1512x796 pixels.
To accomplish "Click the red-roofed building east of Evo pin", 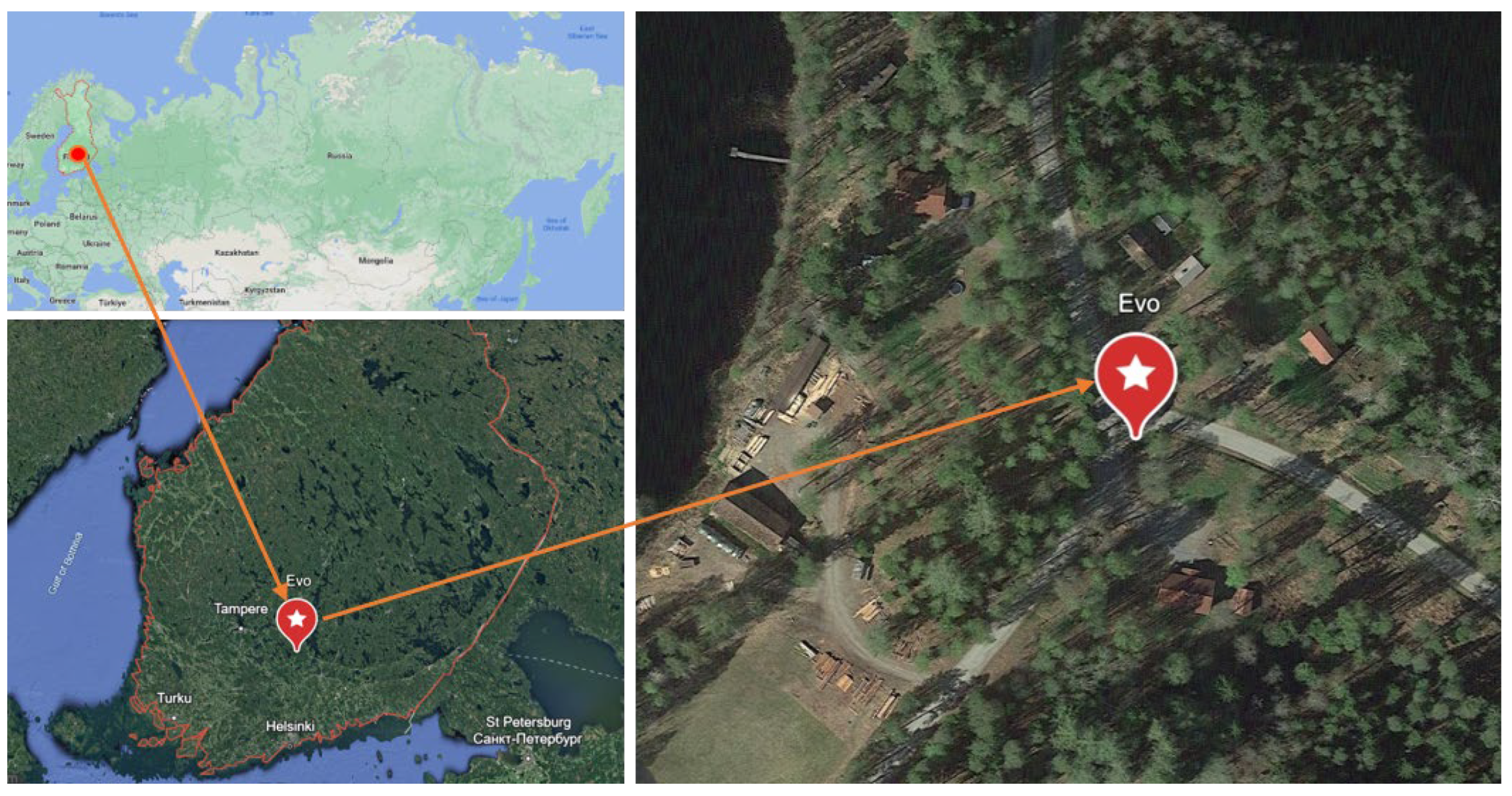I will (1319, 346).
